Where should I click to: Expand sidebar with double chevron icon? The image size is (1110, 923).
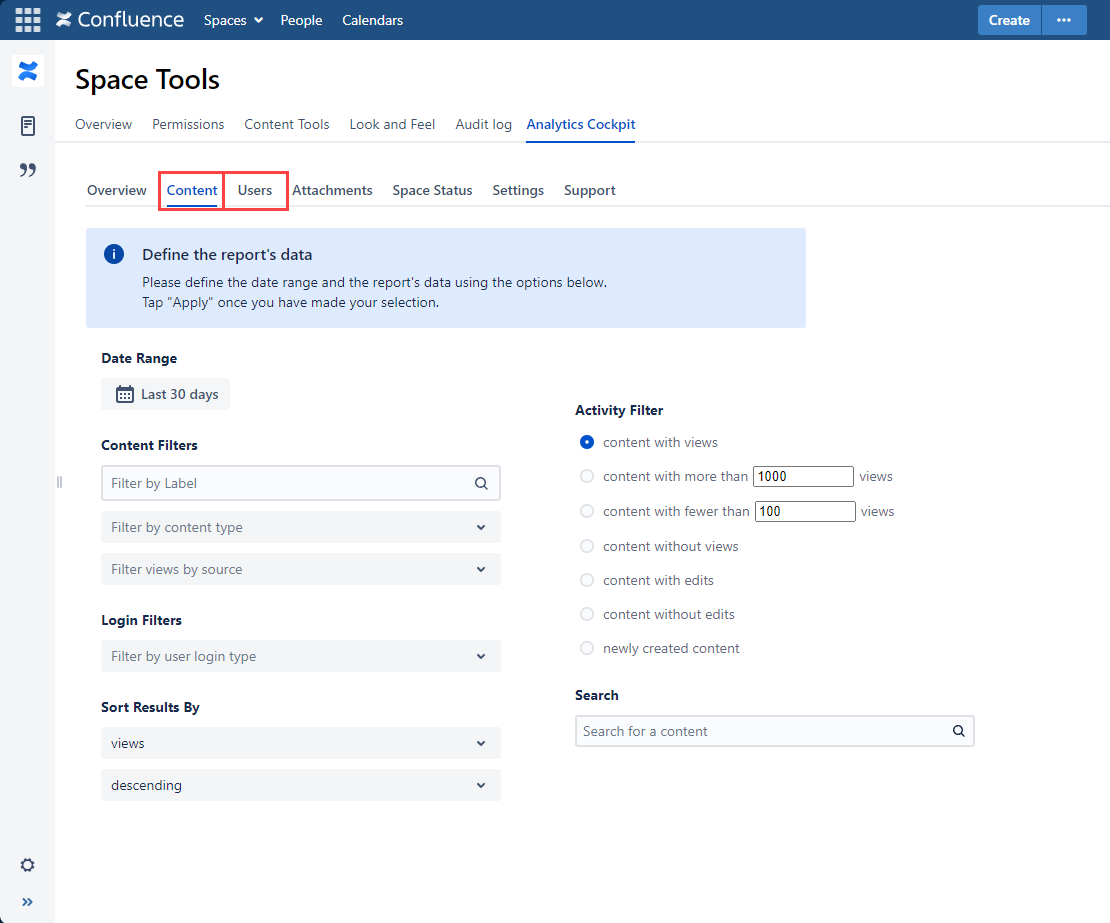[x=28, y=902]
